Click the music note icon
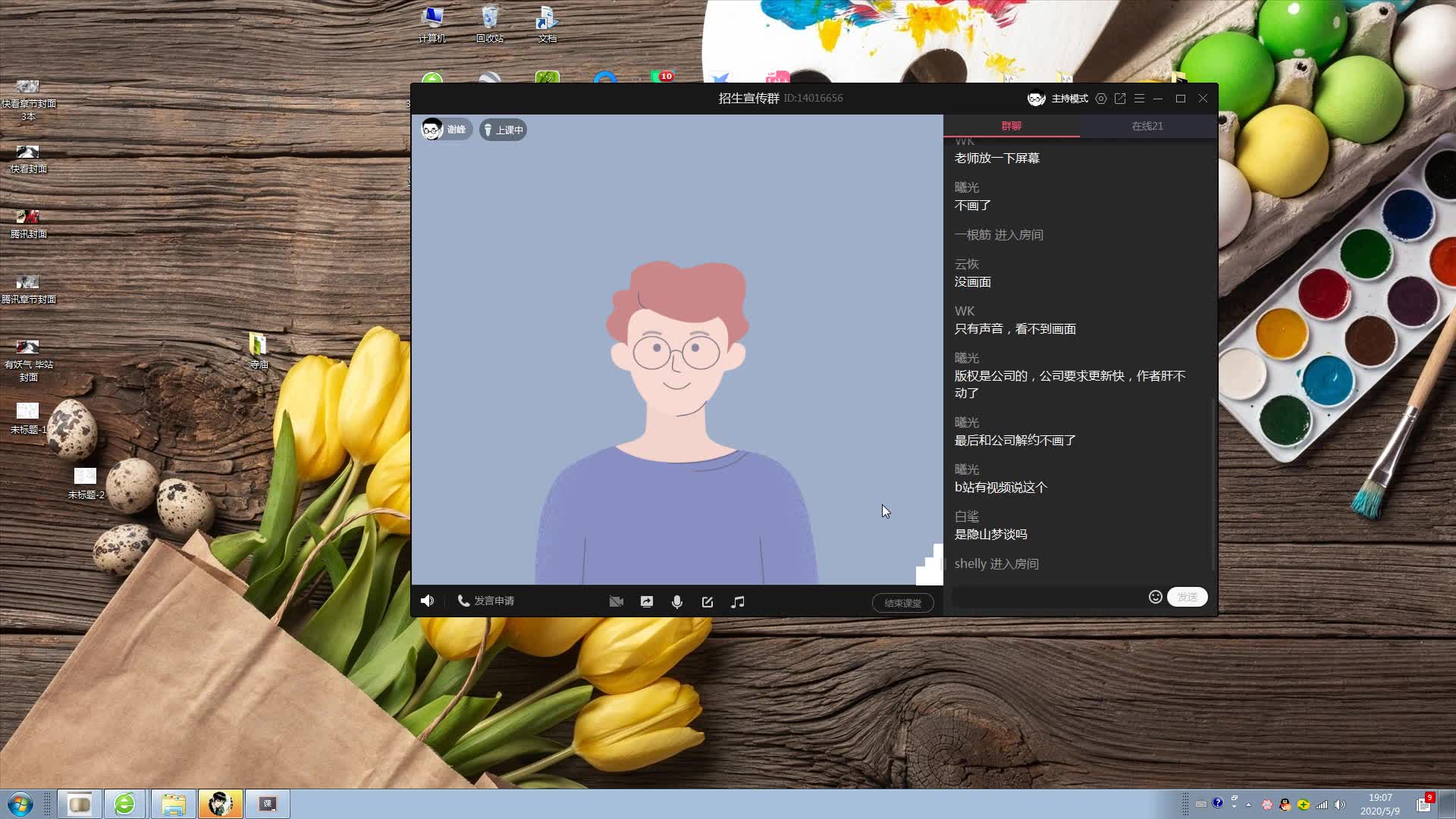Viewport: 1456px width, 819px height. pyautogui.click(x=738, y=601)
